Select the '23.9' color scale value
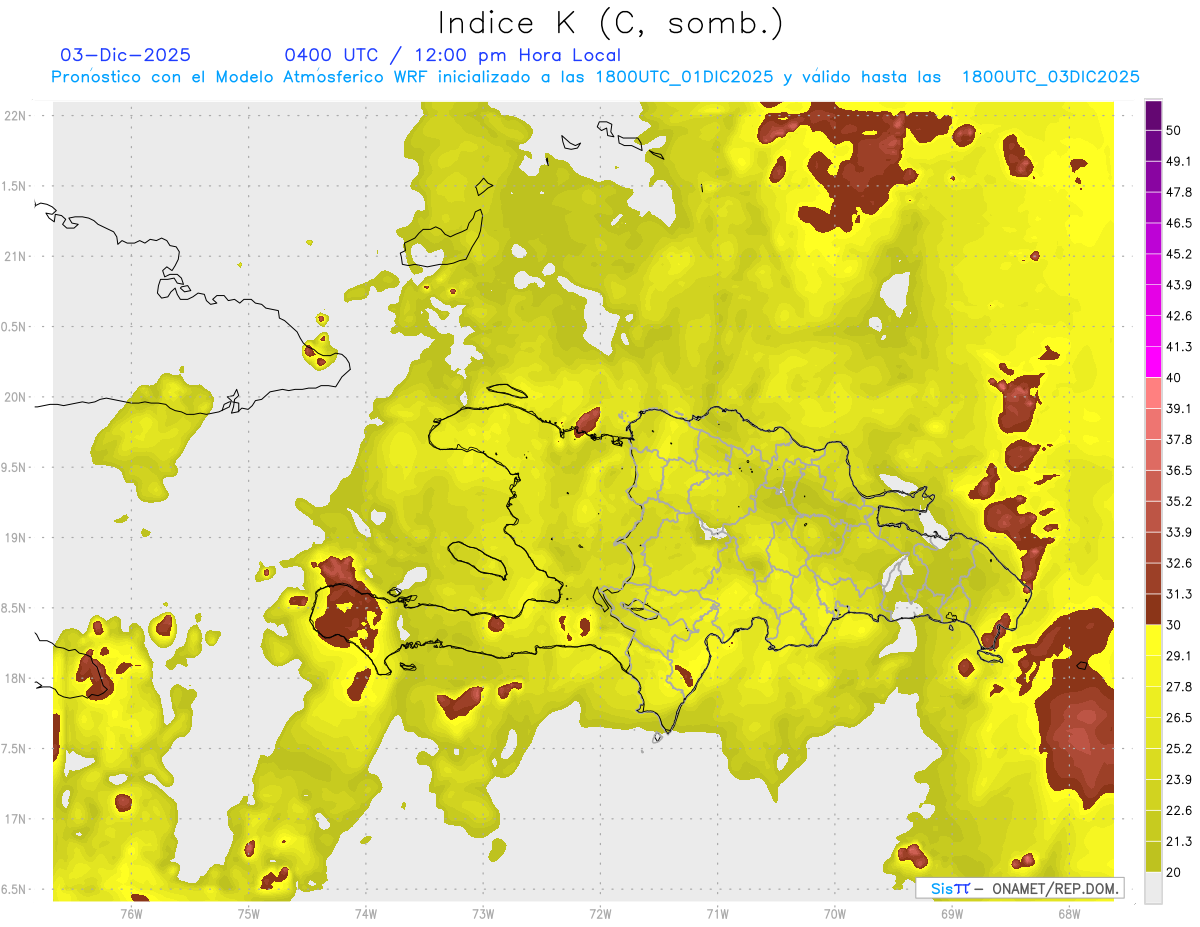The image size is (1200, 927). 1179,780
